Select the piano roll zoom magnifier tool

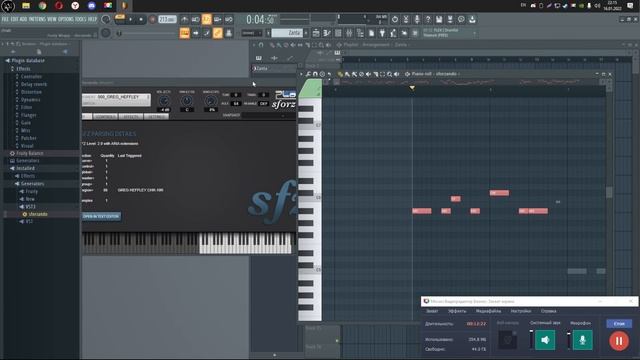389,74
